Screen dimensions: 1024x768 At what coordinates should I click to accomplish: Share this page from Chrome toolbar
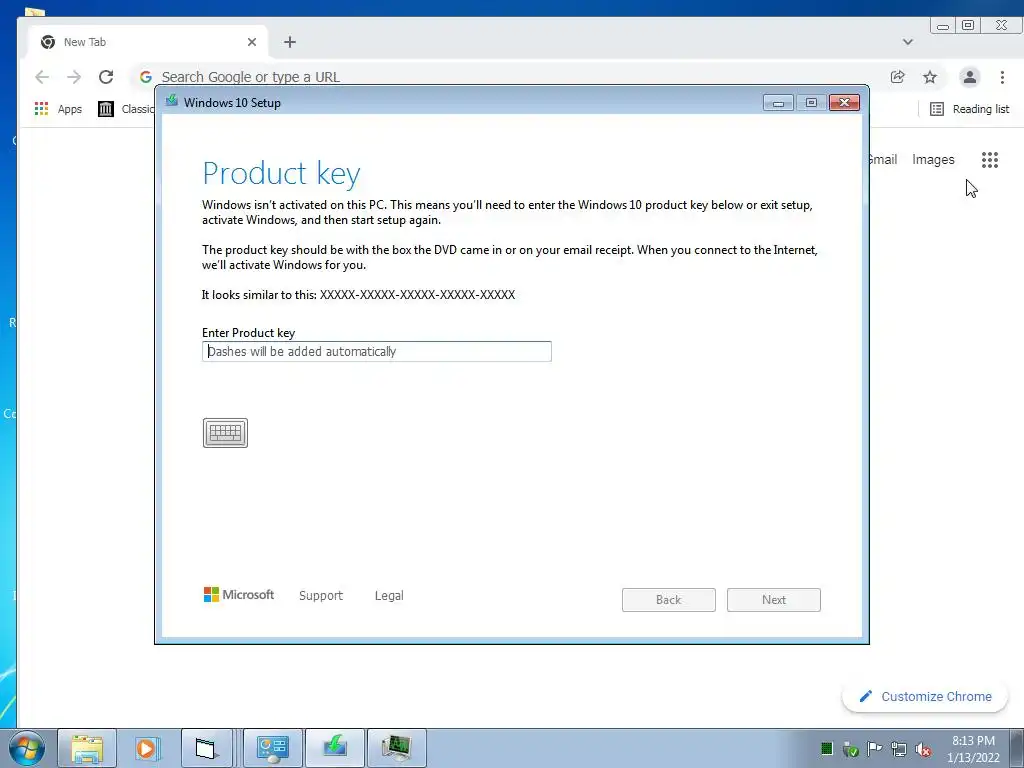pos(898,77)
